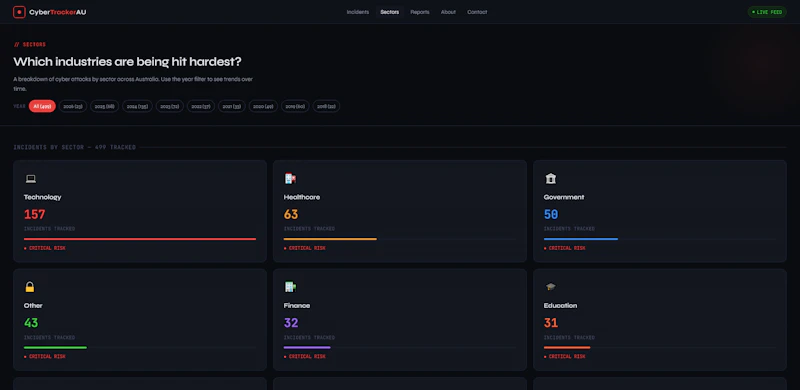Open the Incidents nav item

[358, 12]
